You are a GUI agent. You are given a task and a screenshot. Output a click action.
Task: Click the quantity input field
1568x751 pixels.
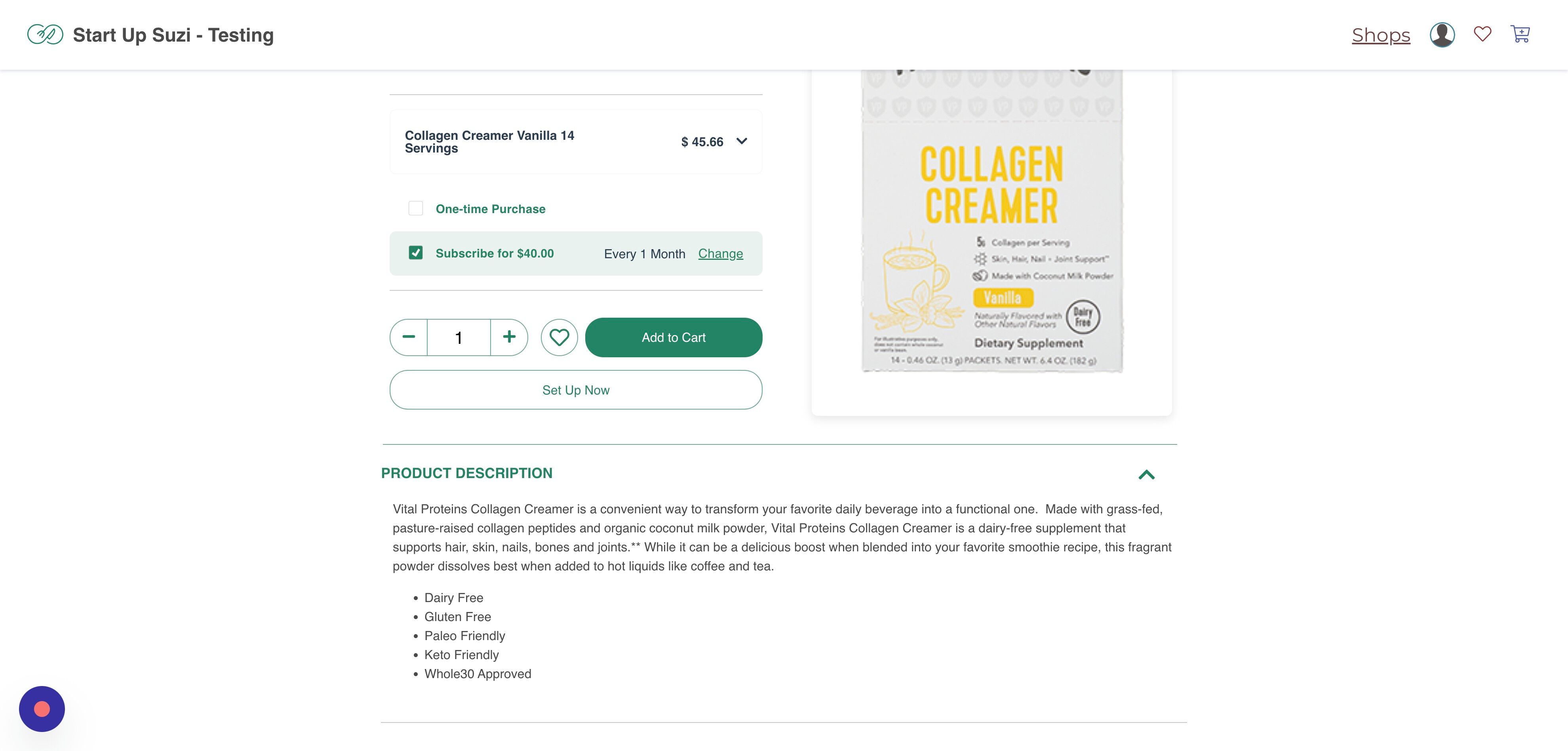459,337
